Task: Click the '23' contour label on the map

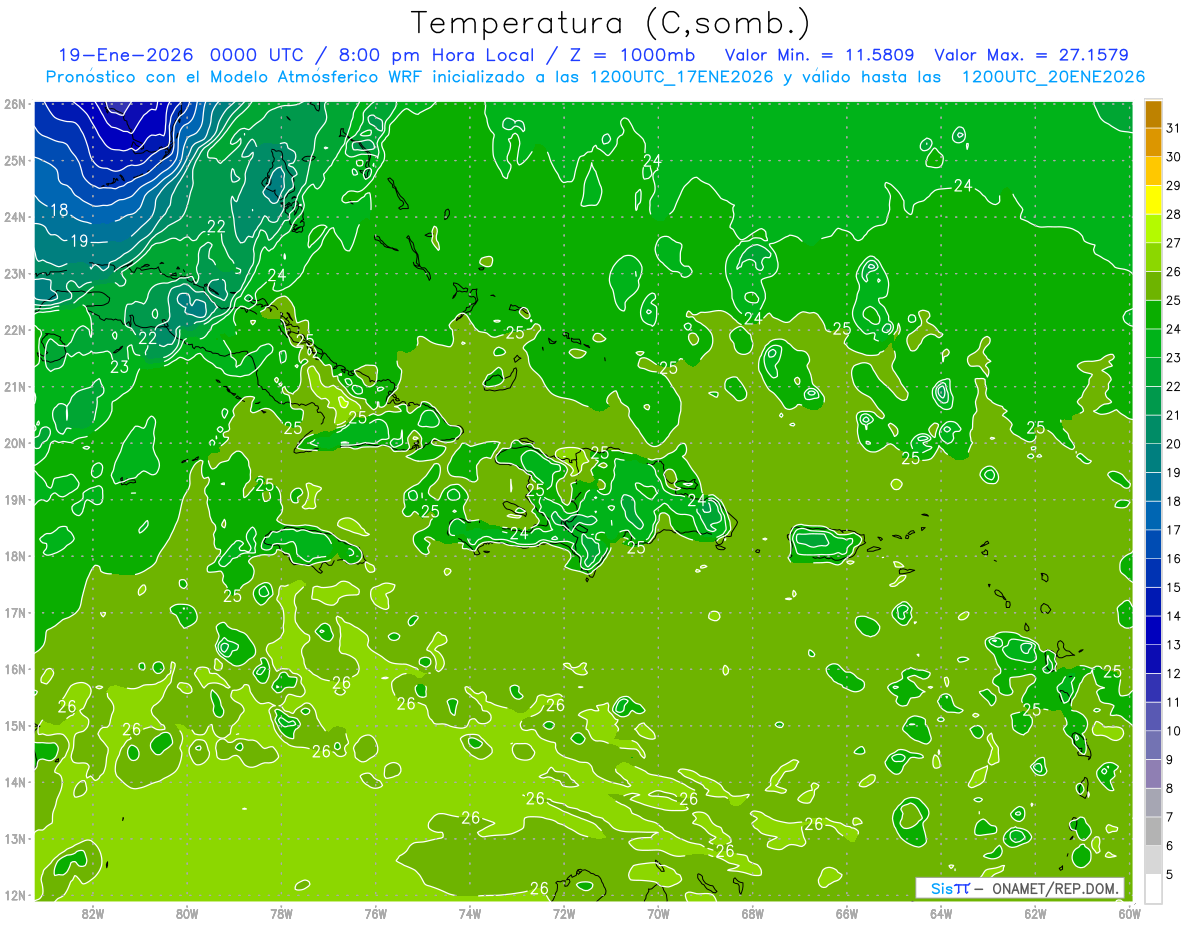Action: 119,367
